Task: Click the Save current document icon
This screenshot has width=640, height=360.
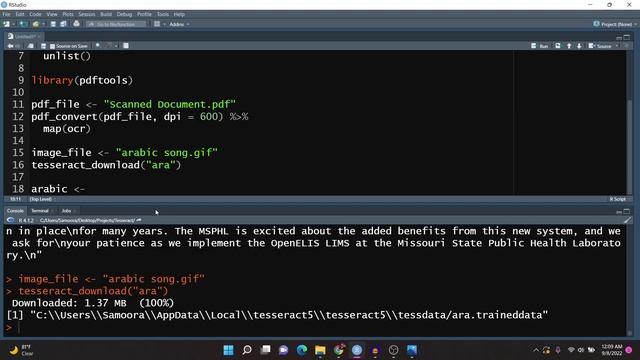Action: 53,24
